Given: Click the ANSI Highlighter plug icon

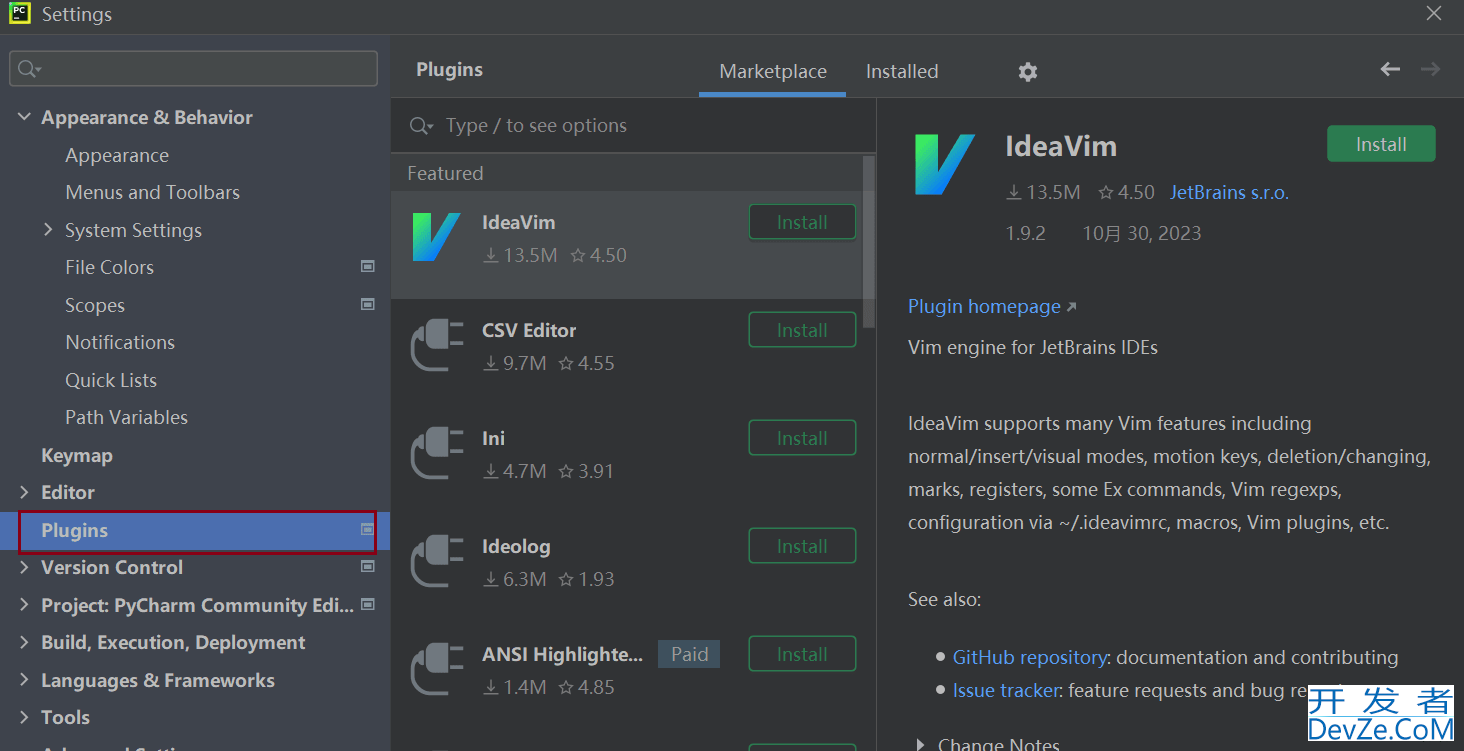Looking at the screenshot, I should [438, 669].
